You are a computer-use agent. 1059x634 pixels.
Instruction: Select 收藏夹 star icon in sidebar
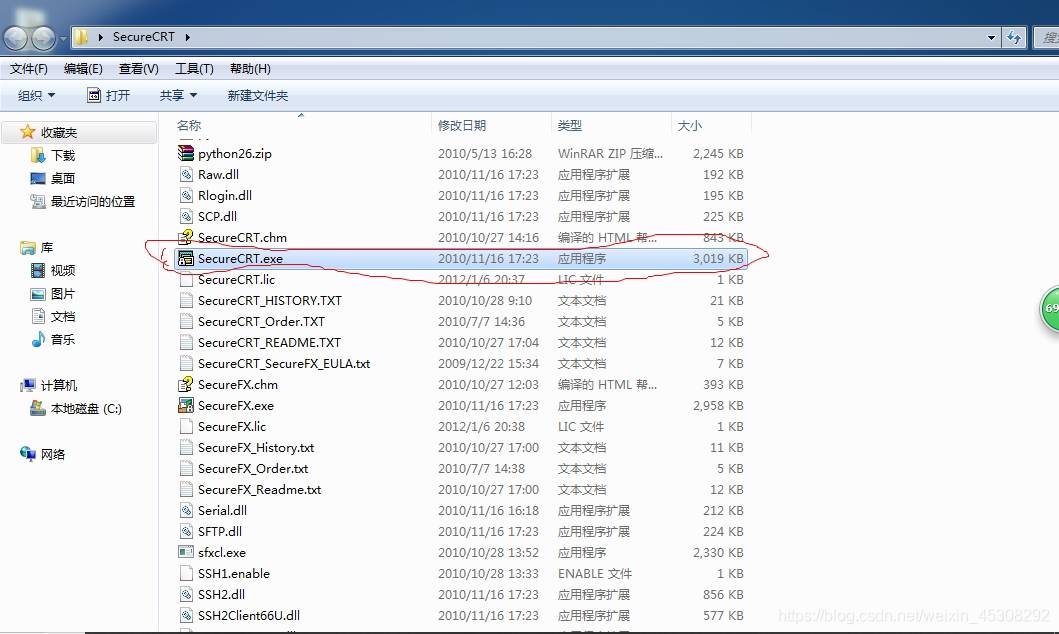point(28,132)
